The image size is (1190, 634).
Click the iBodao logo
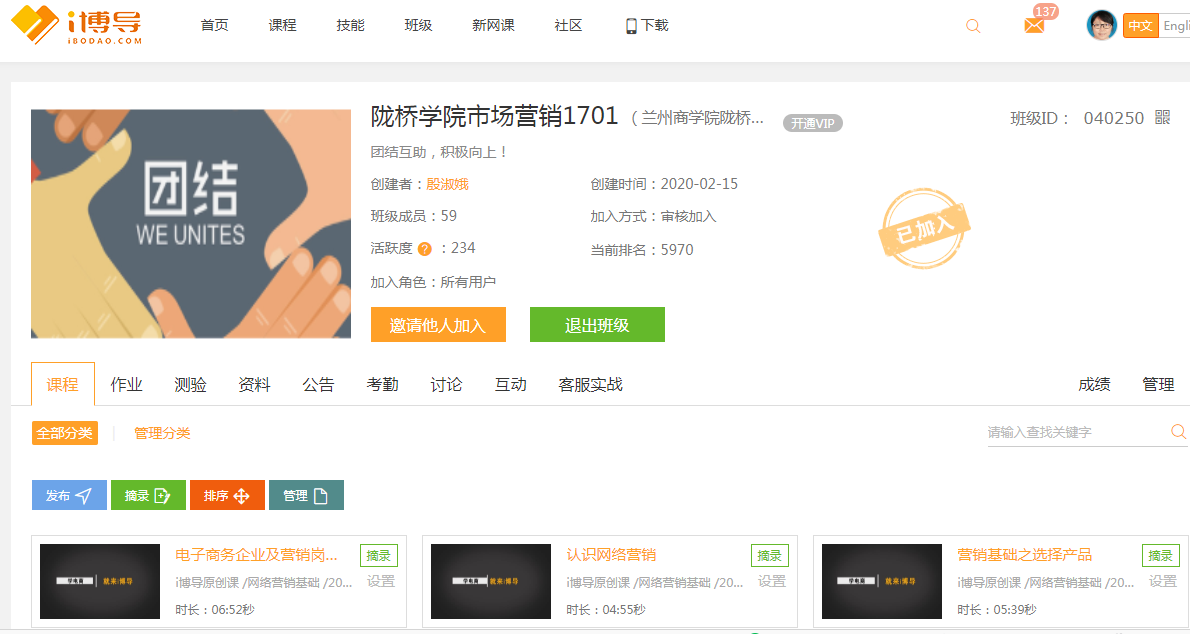(x=76, y=25)
